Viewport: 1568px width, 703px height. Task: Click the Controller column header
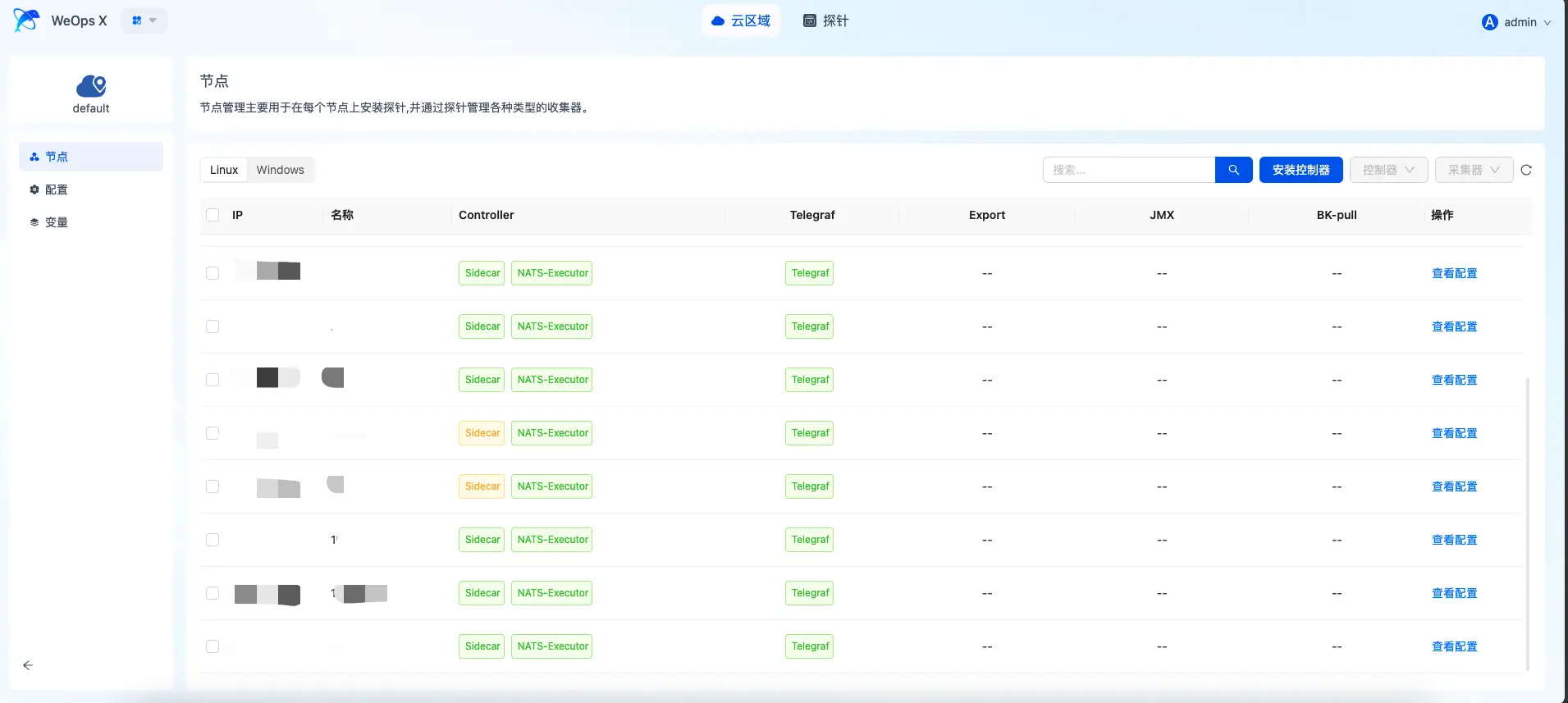(487, 215)
